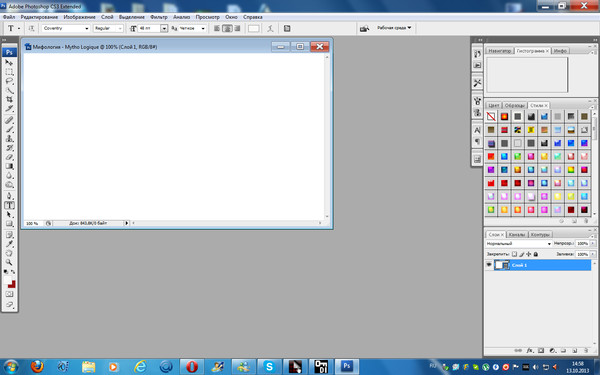The width and height of the screenshot is (600, 375).
Task: Select the Zoom magnifier tool
Action: (9, 262)
